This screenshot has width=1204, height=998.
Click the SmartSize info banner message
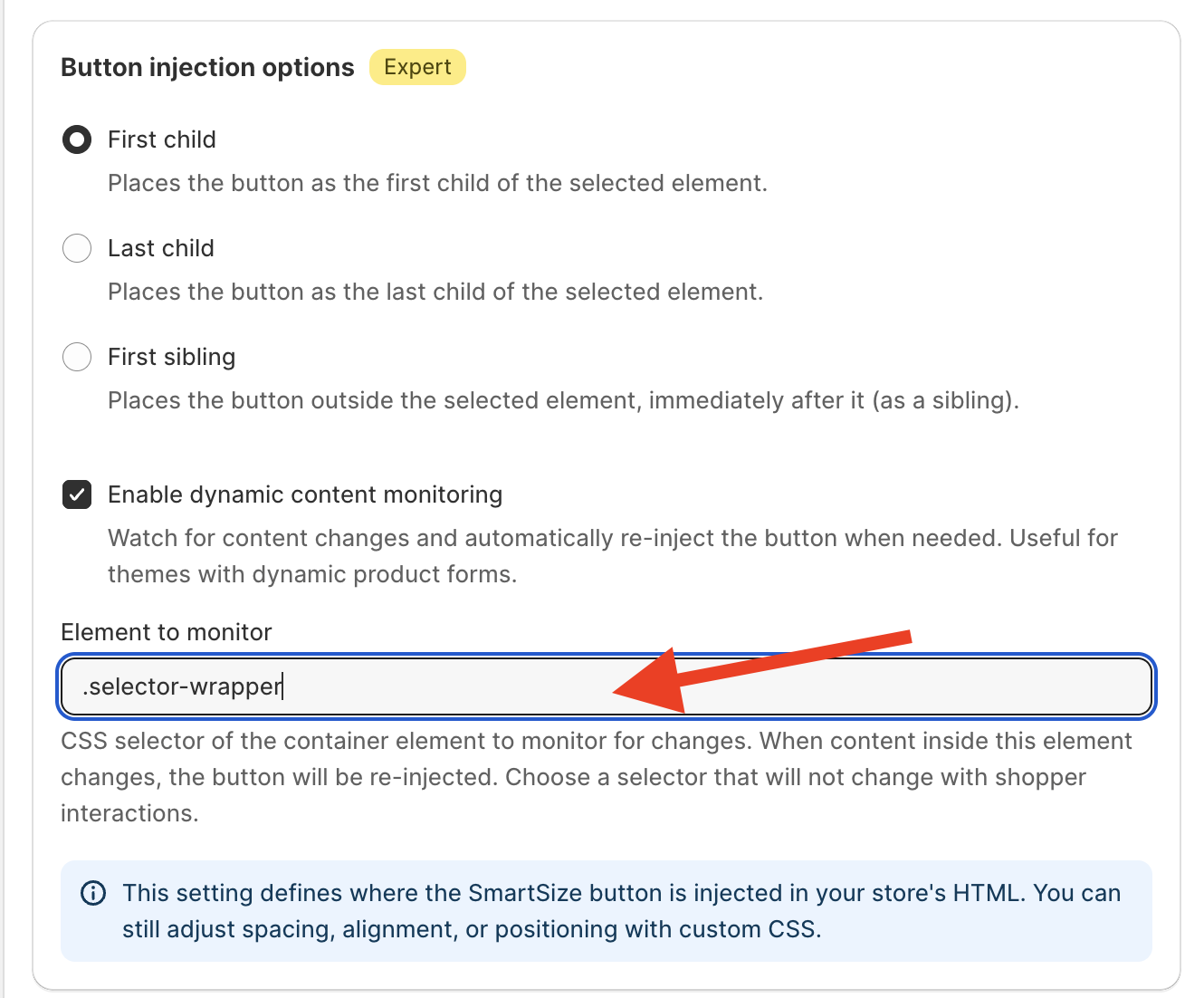tap(621, 911)
